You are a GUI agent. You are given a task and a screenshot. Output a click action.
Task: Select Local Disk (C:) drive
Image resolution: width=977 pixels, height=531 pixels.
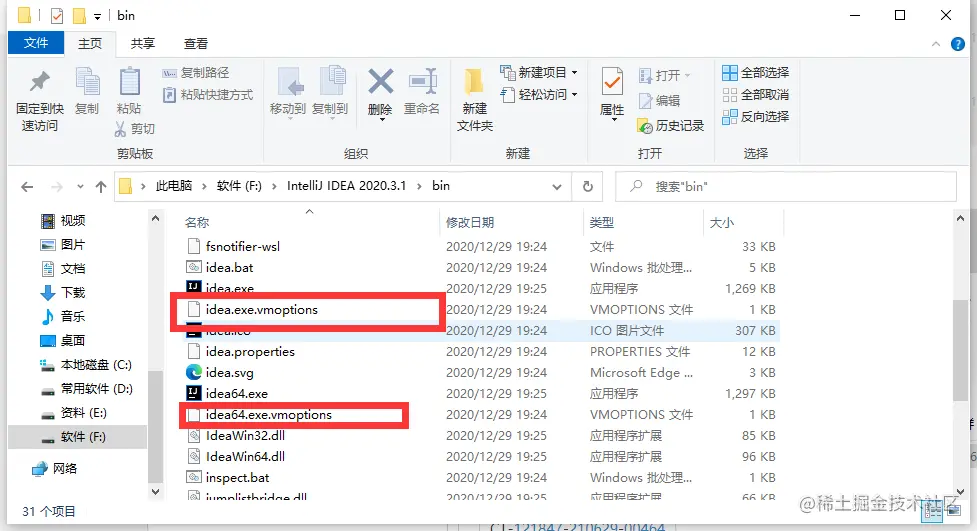click(x=86, y=365)
